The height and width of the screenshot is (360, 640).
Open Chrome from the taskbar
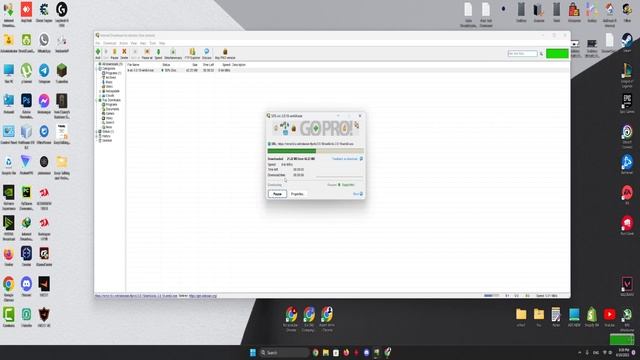pyautogui.click(x=316, y=352)
